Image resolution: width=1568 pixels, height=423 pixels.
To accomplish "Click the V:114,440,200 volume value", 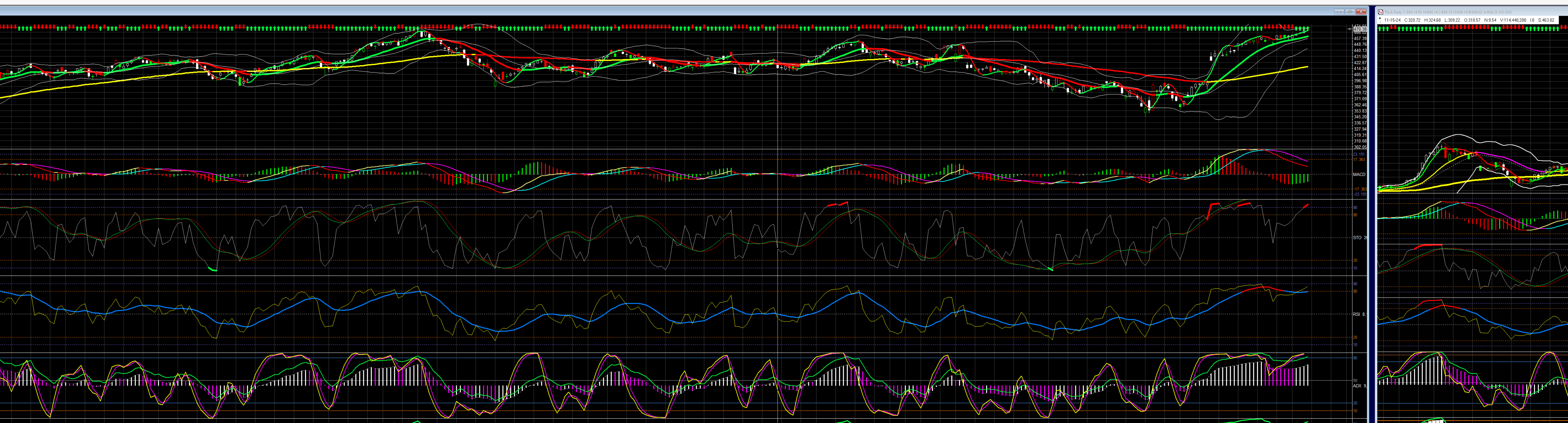I will [x=1513, y=20].
